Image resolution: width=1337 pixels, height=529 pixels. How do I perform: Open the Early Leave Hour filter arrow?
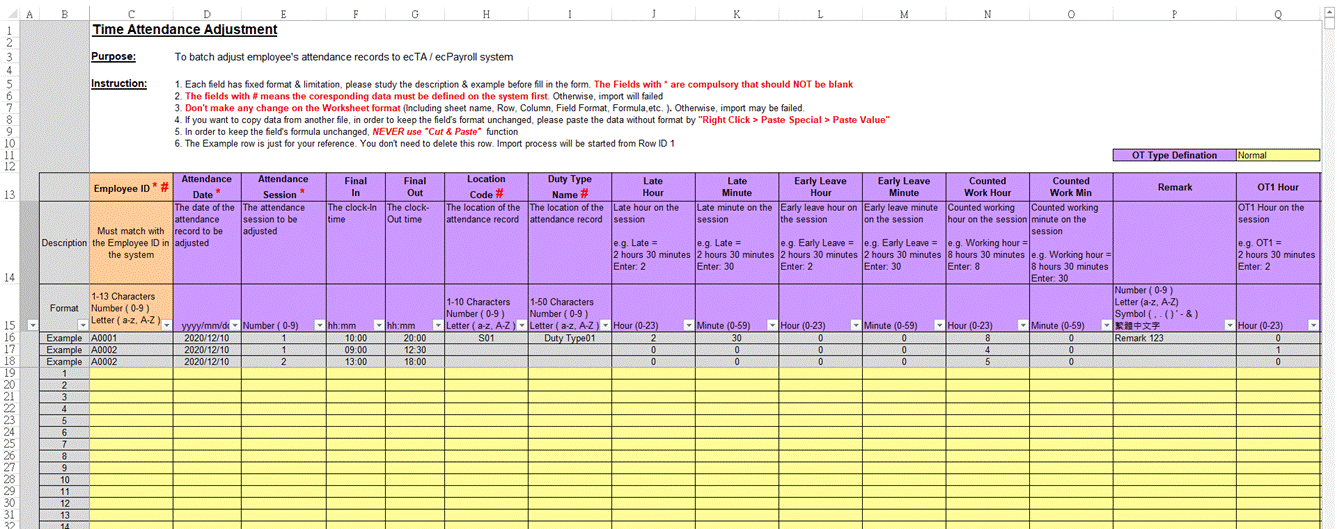click(854, 326)
